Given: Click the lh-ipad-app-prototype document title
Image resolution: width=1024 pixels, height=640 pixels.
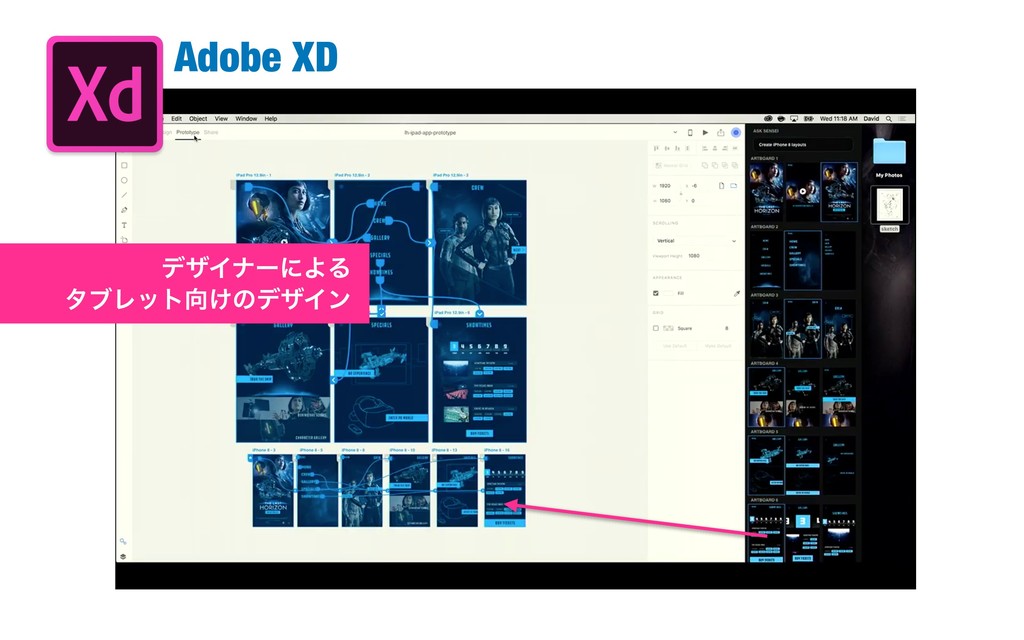Looking at the screenshot, I should click(x=430, y=133).
